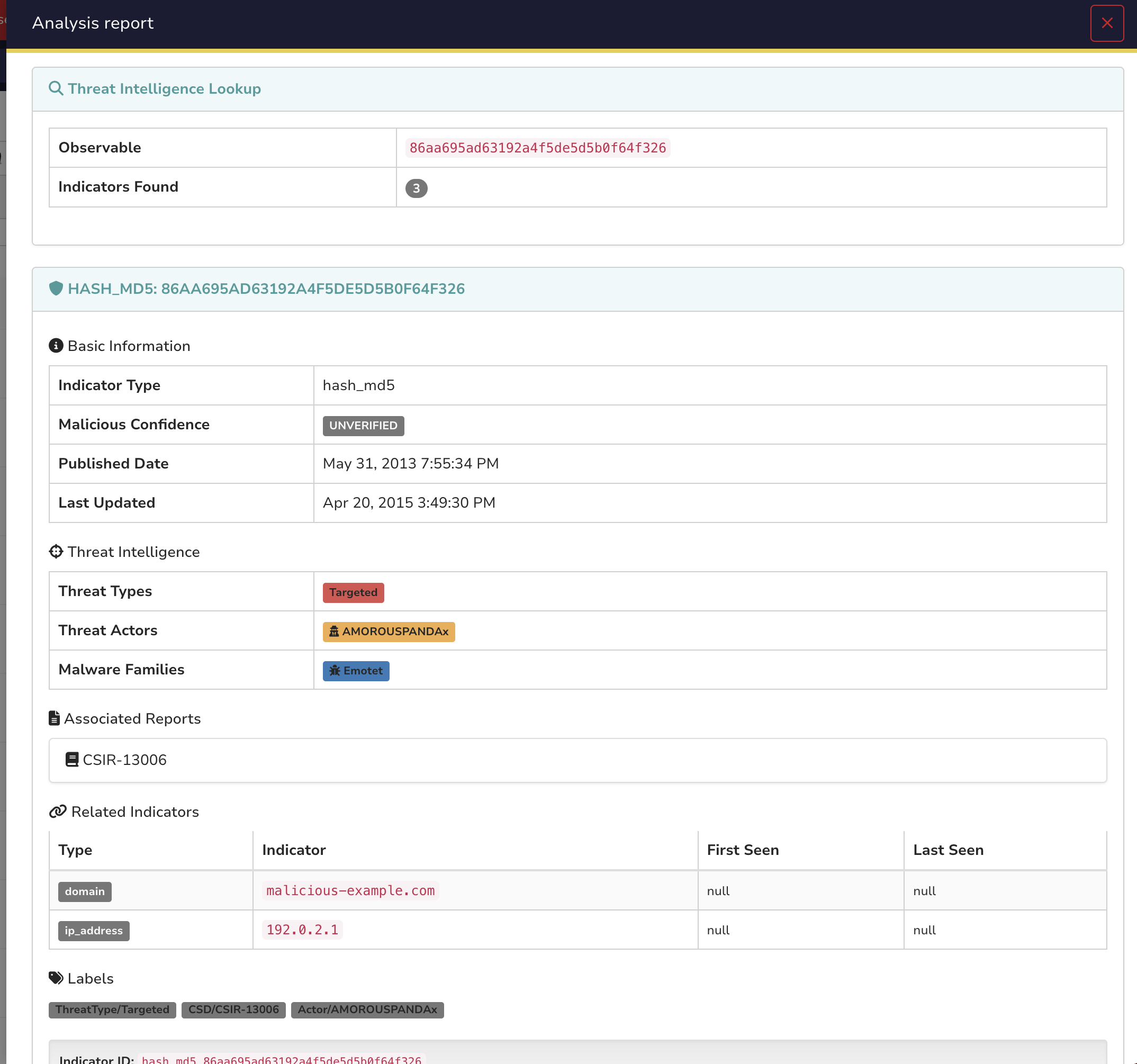Image resolution: width=1137 pixels, height=1064 pixels.
Task: Select the bug icon on the Emotet badge
Action: [334, 671]
